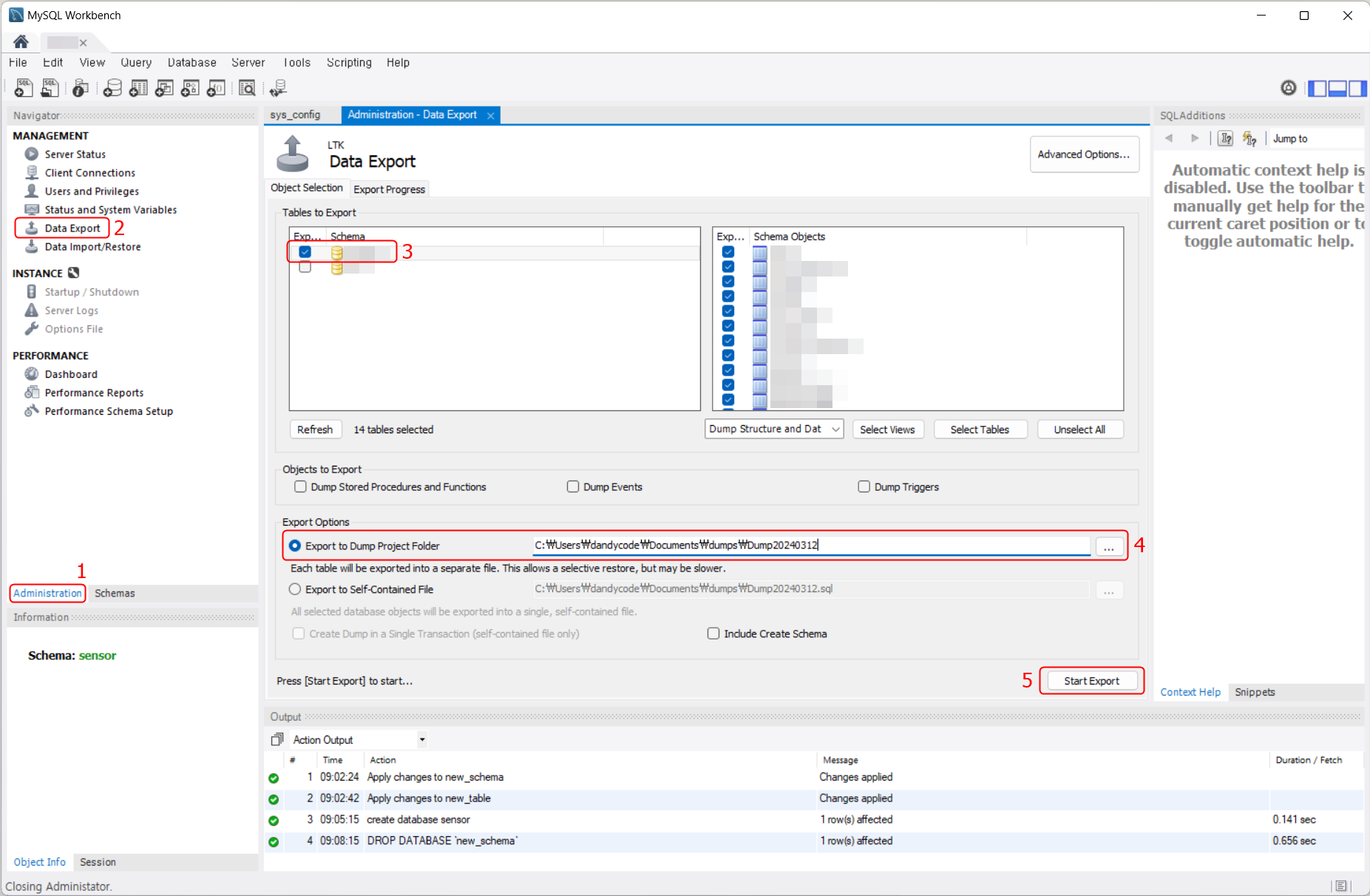Uncheck the first schema export checkbox
This screenshot has width=1370, height=896.
coord(305,252)
